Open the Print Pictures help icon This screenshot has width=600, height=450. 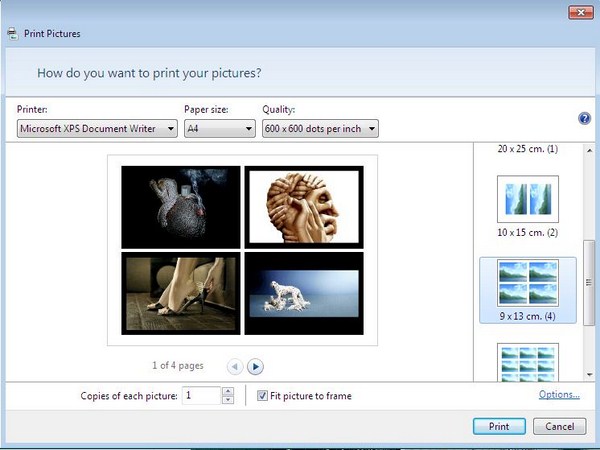585,118
